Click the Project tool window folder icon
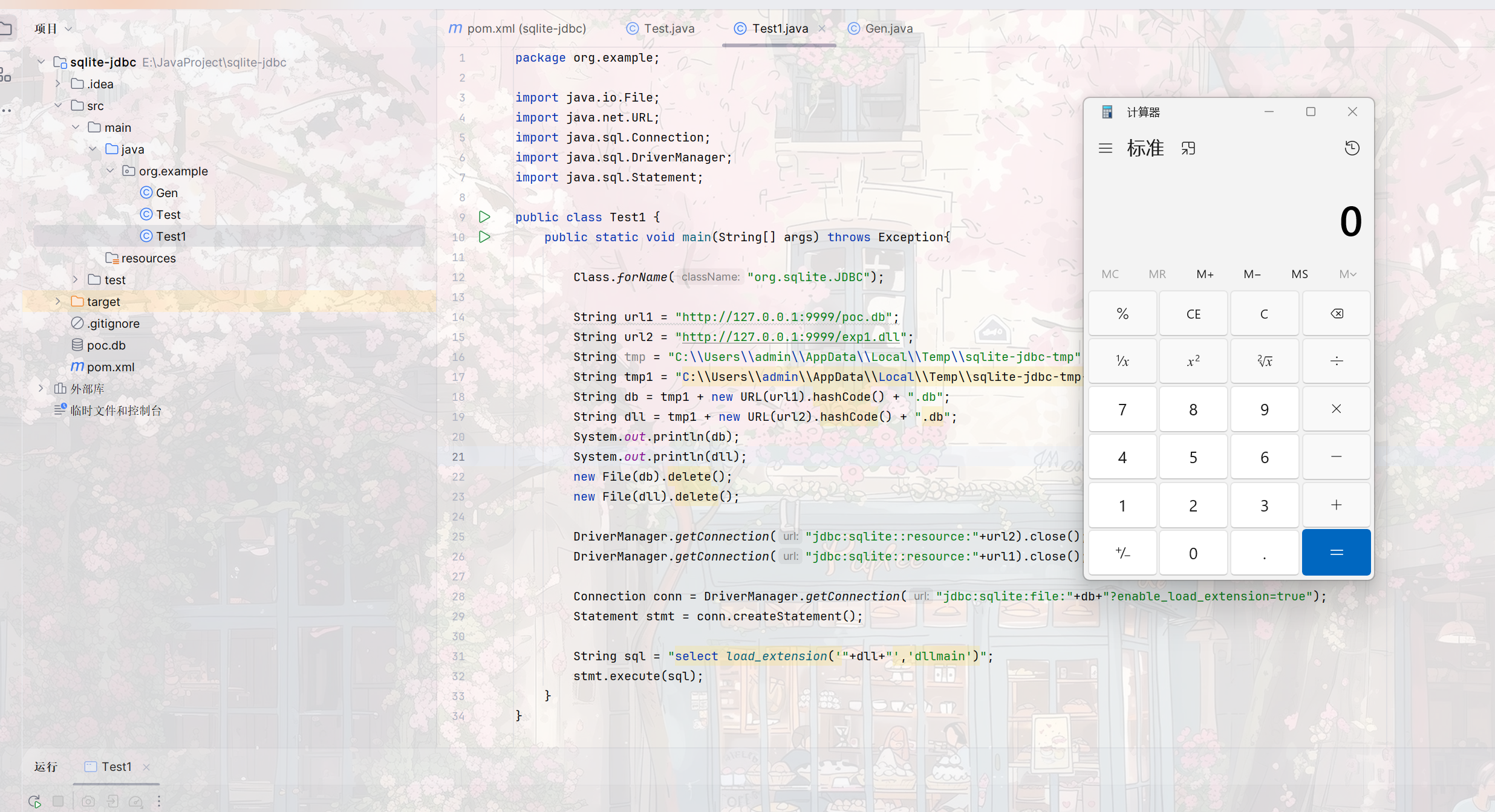This screenshot has width=1495, height=812. 6,28
